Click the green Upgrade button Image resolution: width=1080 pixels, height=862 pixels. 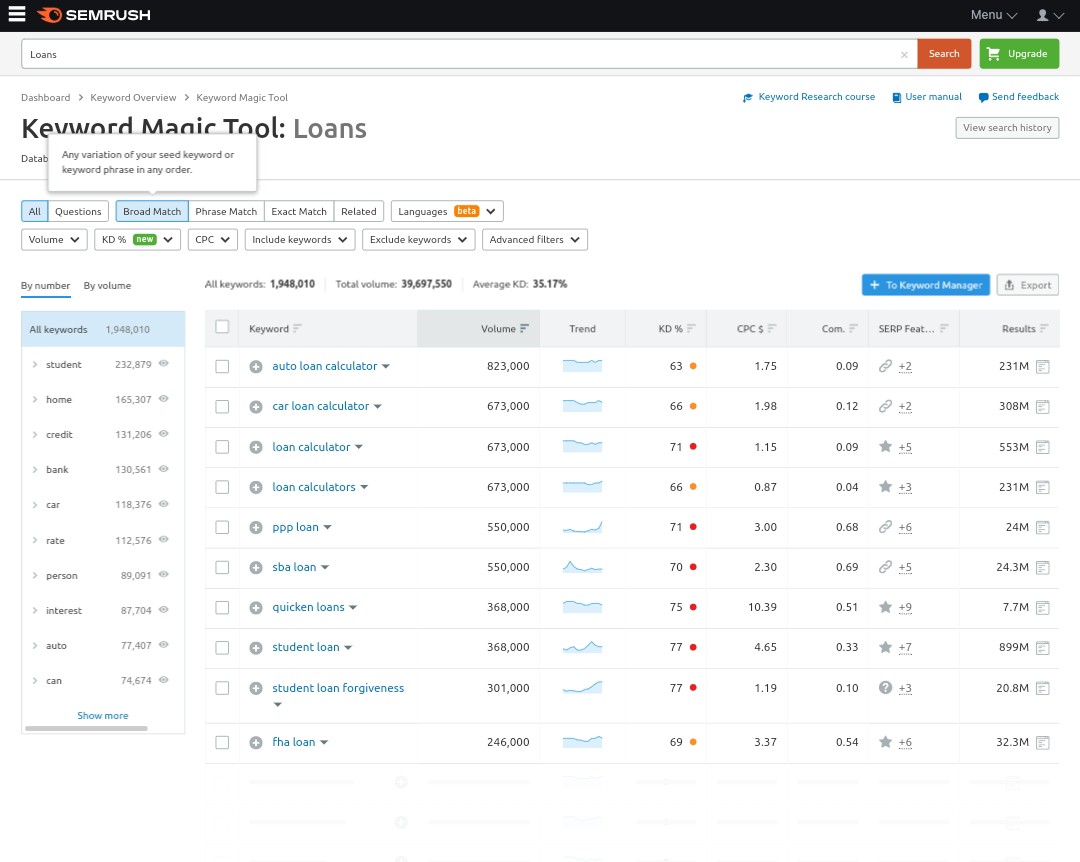[x=1019, y=54]
